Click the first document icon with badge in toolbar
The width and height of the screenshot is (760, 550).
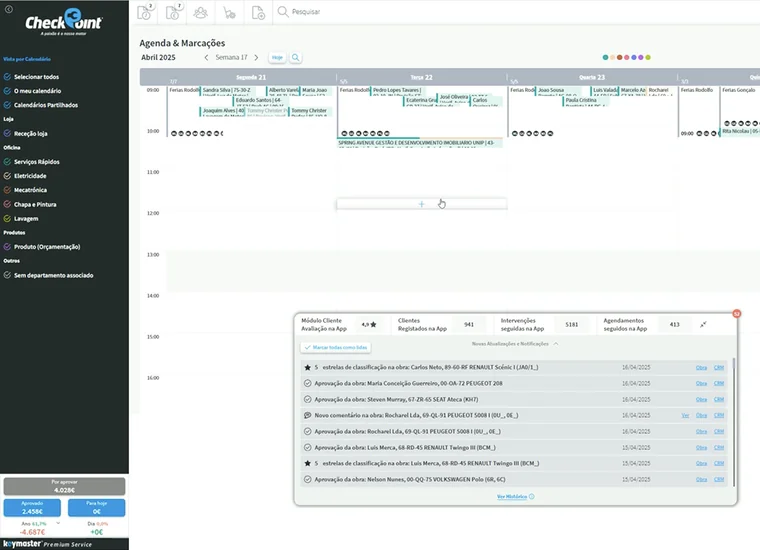[144, 12]
